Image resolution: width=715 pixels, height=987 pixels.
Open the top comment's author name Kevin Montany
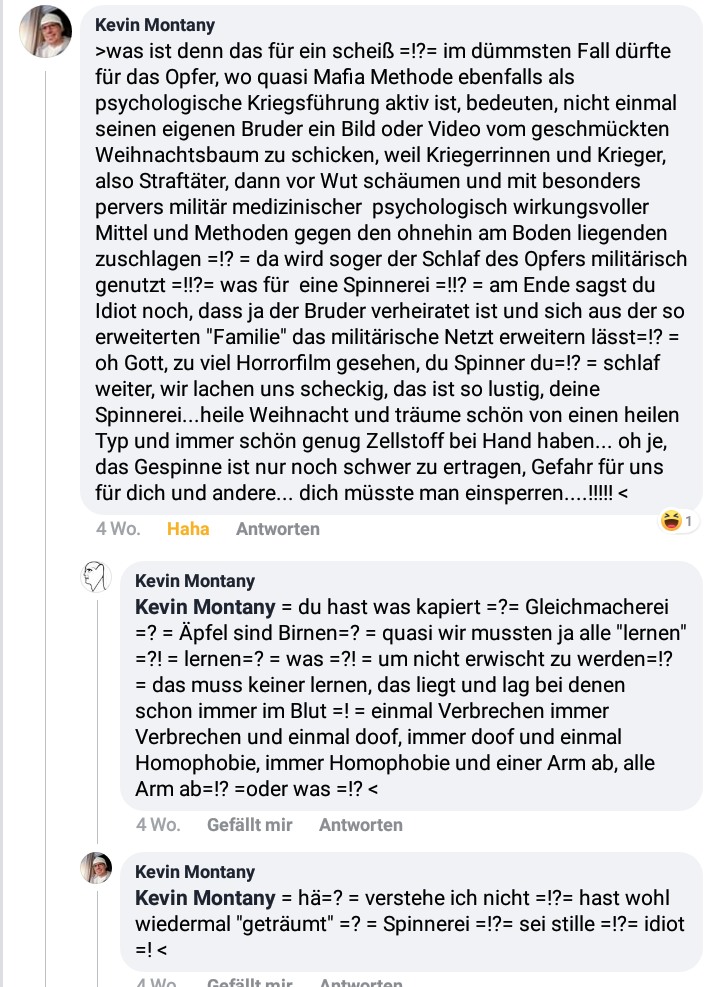point(155,25)
